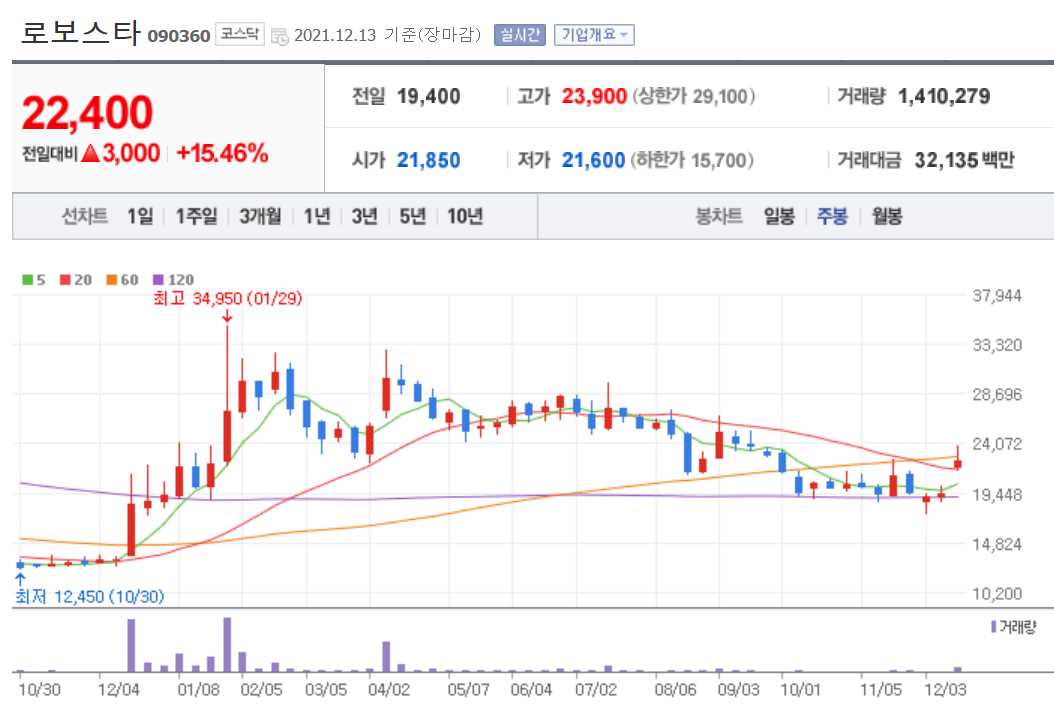Click the 상한가 29,100 text
This screenshot has height=705, width=1054.
pos(694,96)
